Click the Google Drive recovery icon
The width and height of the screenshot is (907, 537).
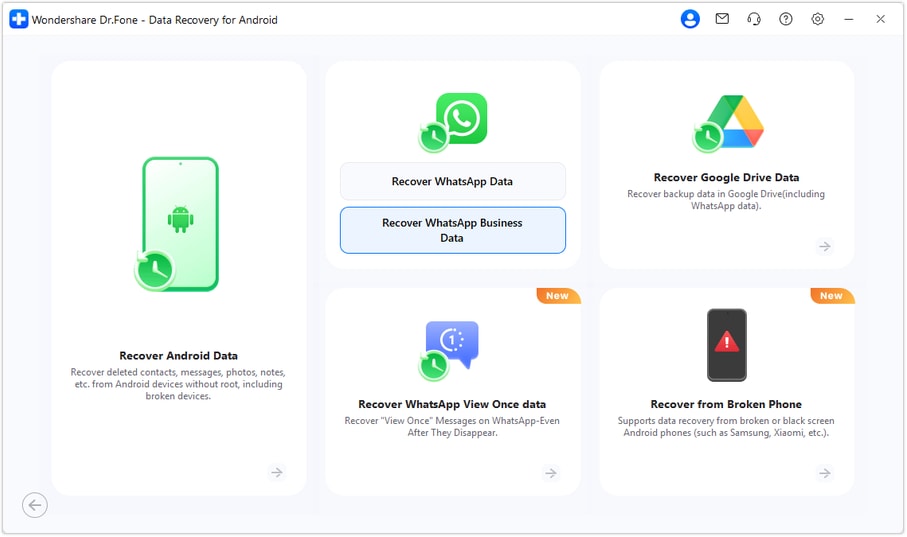click(x=728, y=123)
